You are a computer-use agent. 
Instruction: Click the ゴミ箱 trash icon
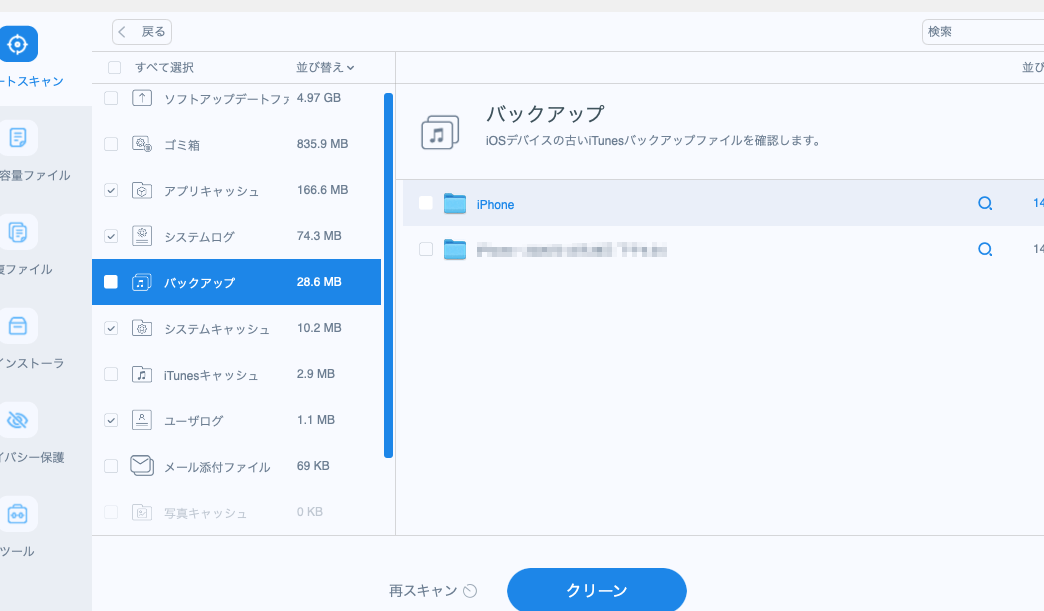[142, 144]
